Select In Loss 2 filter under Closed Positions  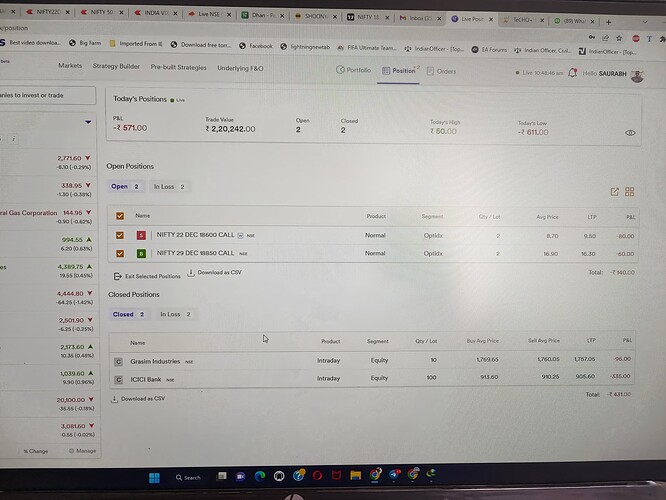[x=175, y=314]
